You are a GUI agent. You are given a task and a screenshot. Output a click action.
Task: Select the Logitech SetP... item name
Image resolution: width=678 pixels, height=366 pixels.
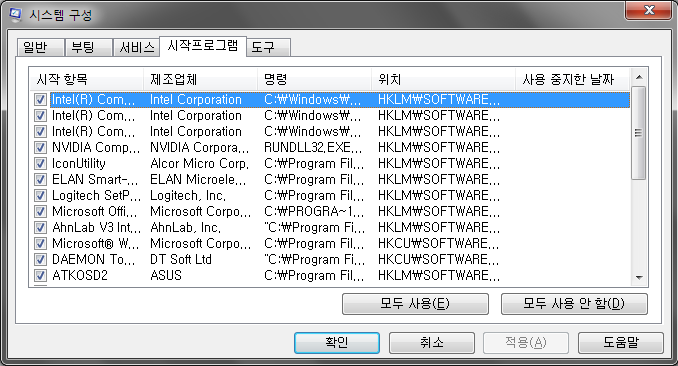(96, 196)
